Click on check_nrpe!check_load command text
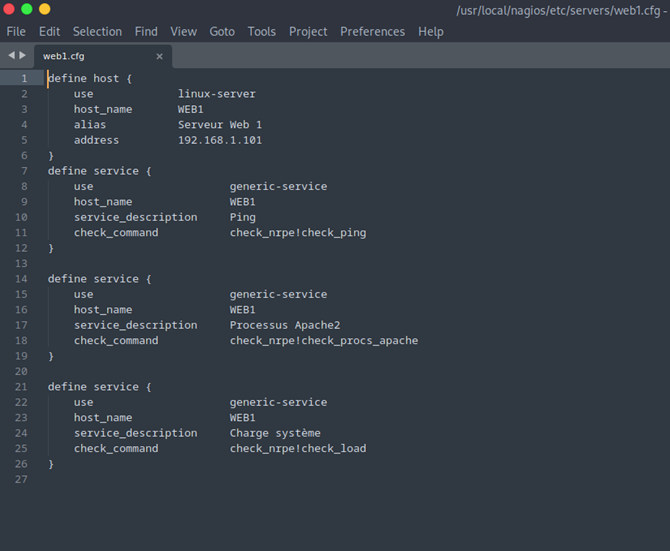The height and width of the screenshot is (551, 670). (297, 448)
